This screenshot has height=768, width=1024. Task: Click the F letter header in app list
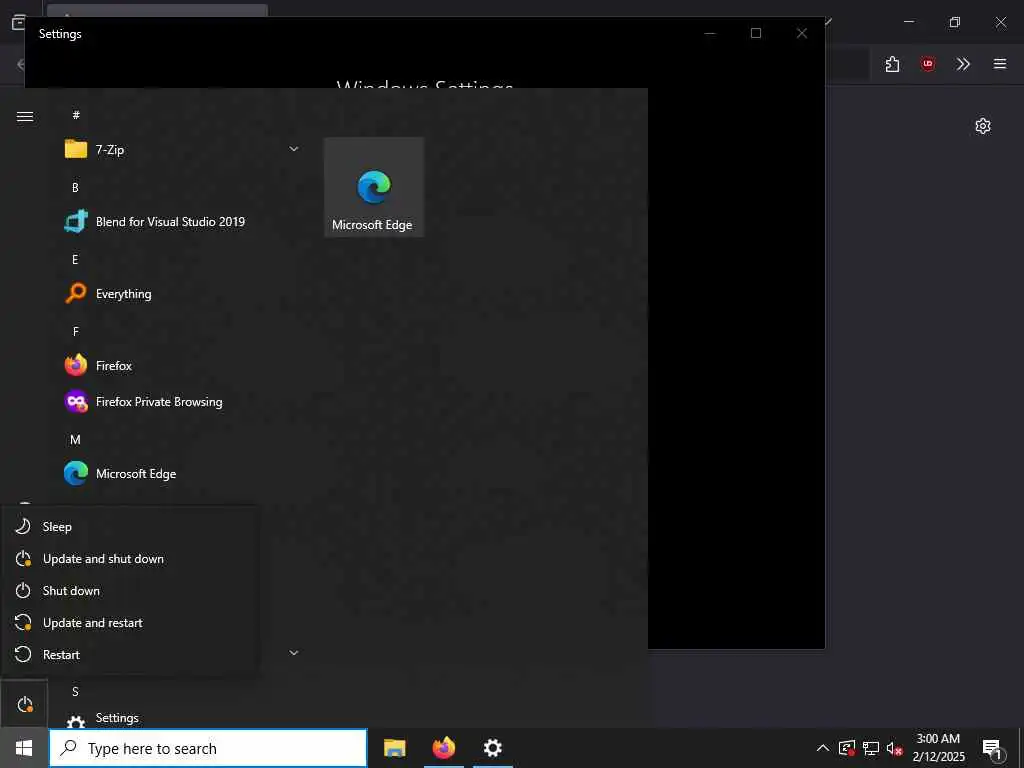pos(76,332)
